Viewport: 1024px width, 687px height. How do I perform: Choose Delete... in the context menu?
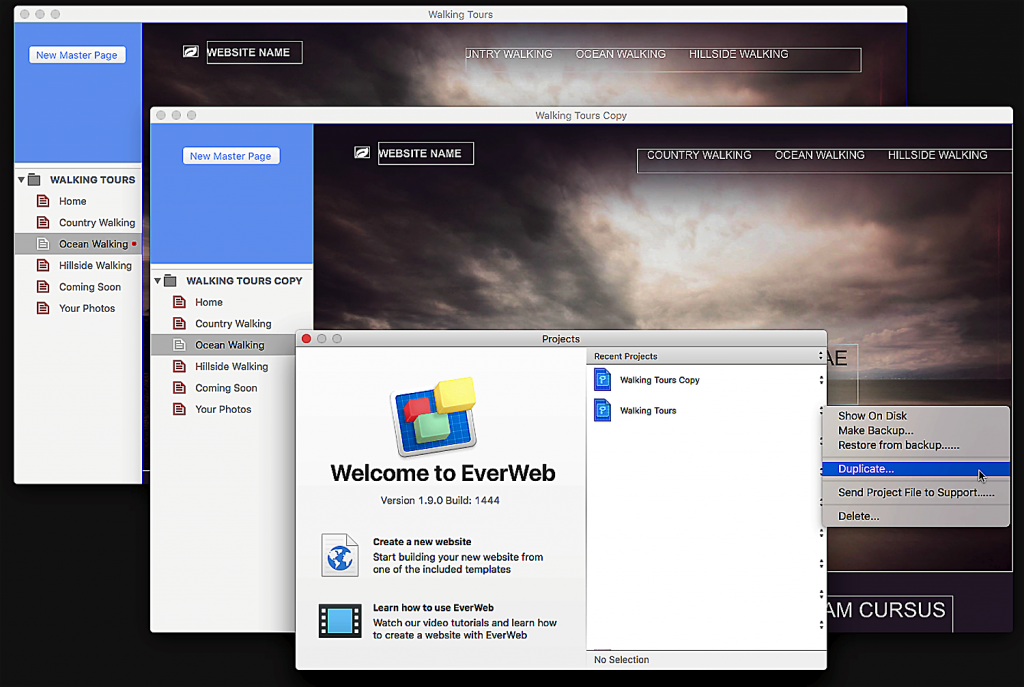[x=858, y=516]
